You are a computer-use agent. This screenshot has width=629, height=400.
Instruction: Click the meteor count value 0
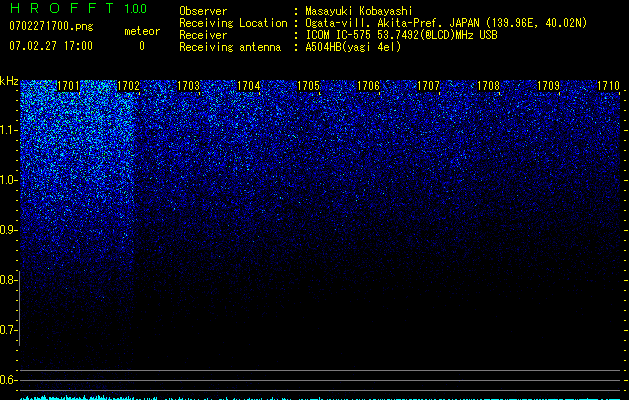pyautogui.click(x=142, y=46)
